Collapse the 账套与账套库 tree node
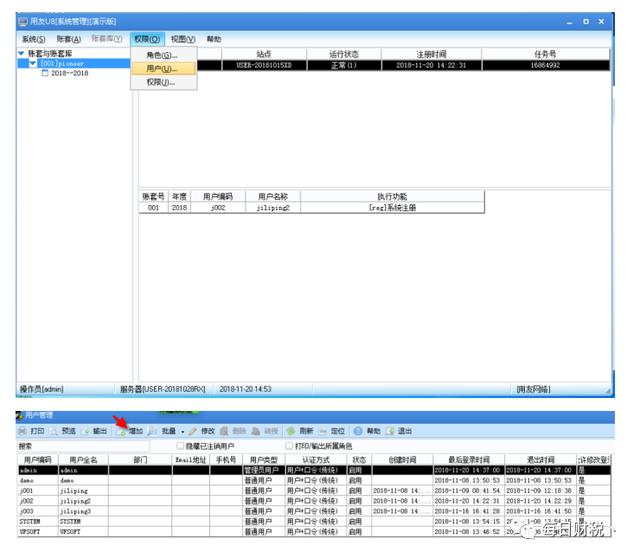The height and width of the screenshot is (558, 640). pos(21,52)
